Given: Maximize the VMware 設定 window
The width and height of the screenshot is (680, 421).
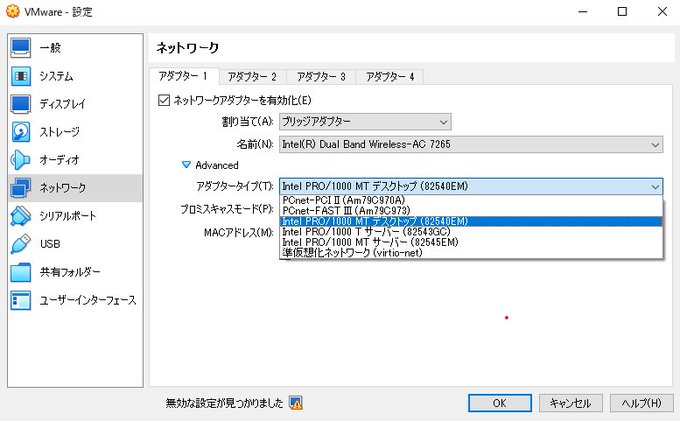Looking at the screenshot, I should 622,12.
